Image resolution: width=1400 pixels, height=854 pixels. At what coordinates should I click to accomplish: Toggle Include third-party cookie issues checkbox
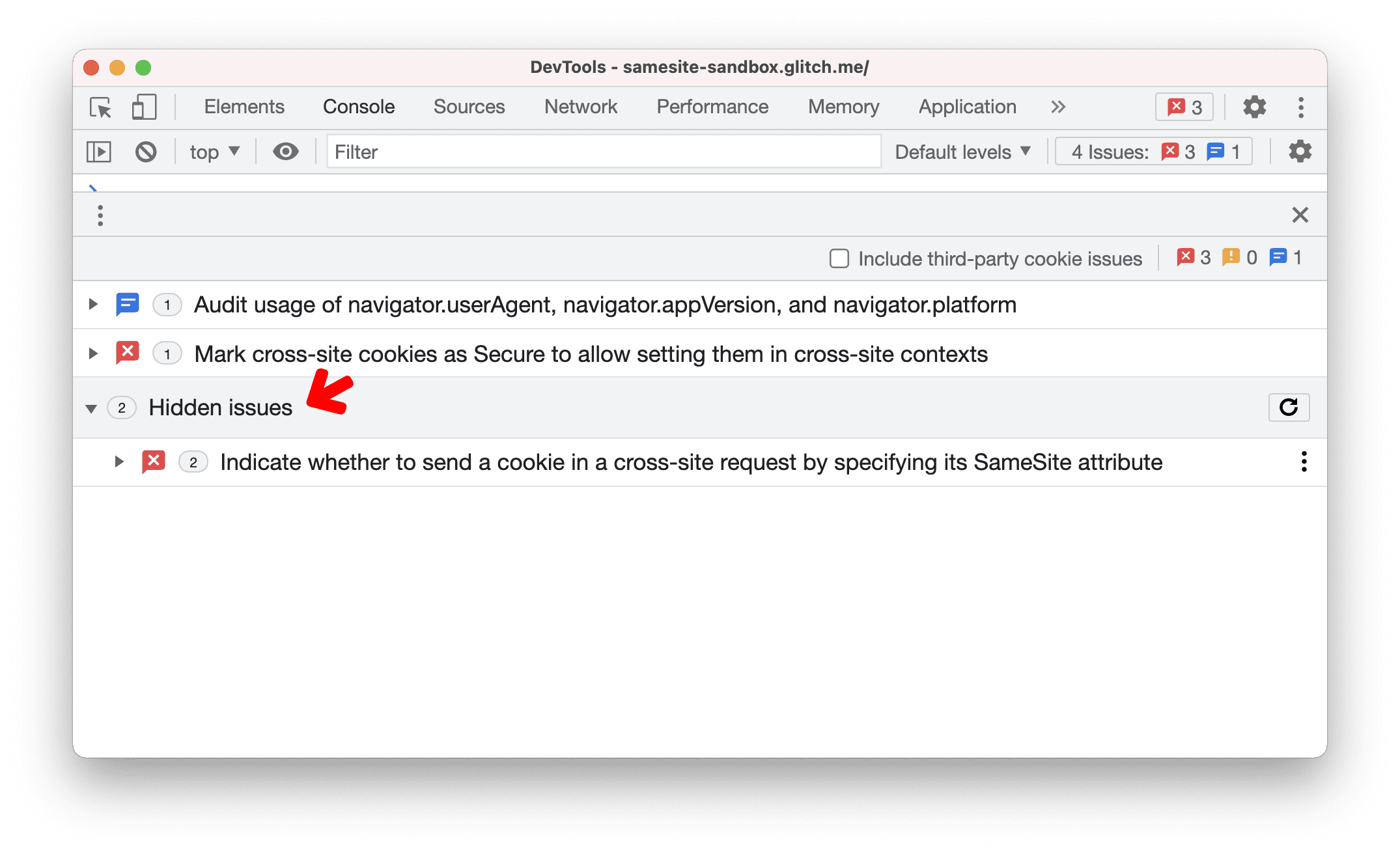click(839, 258)
